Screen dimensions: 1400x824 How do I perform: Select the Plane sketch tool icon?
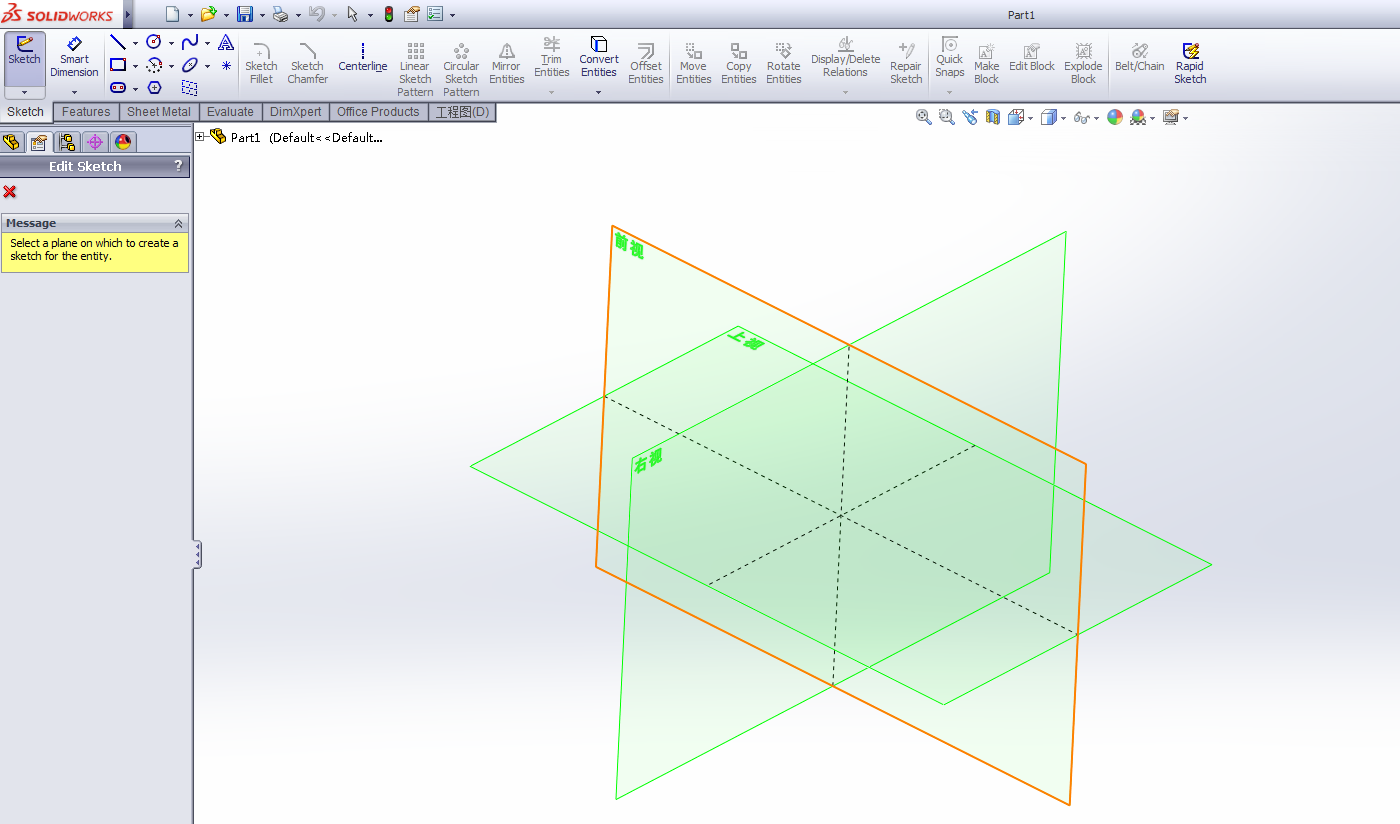190,88
